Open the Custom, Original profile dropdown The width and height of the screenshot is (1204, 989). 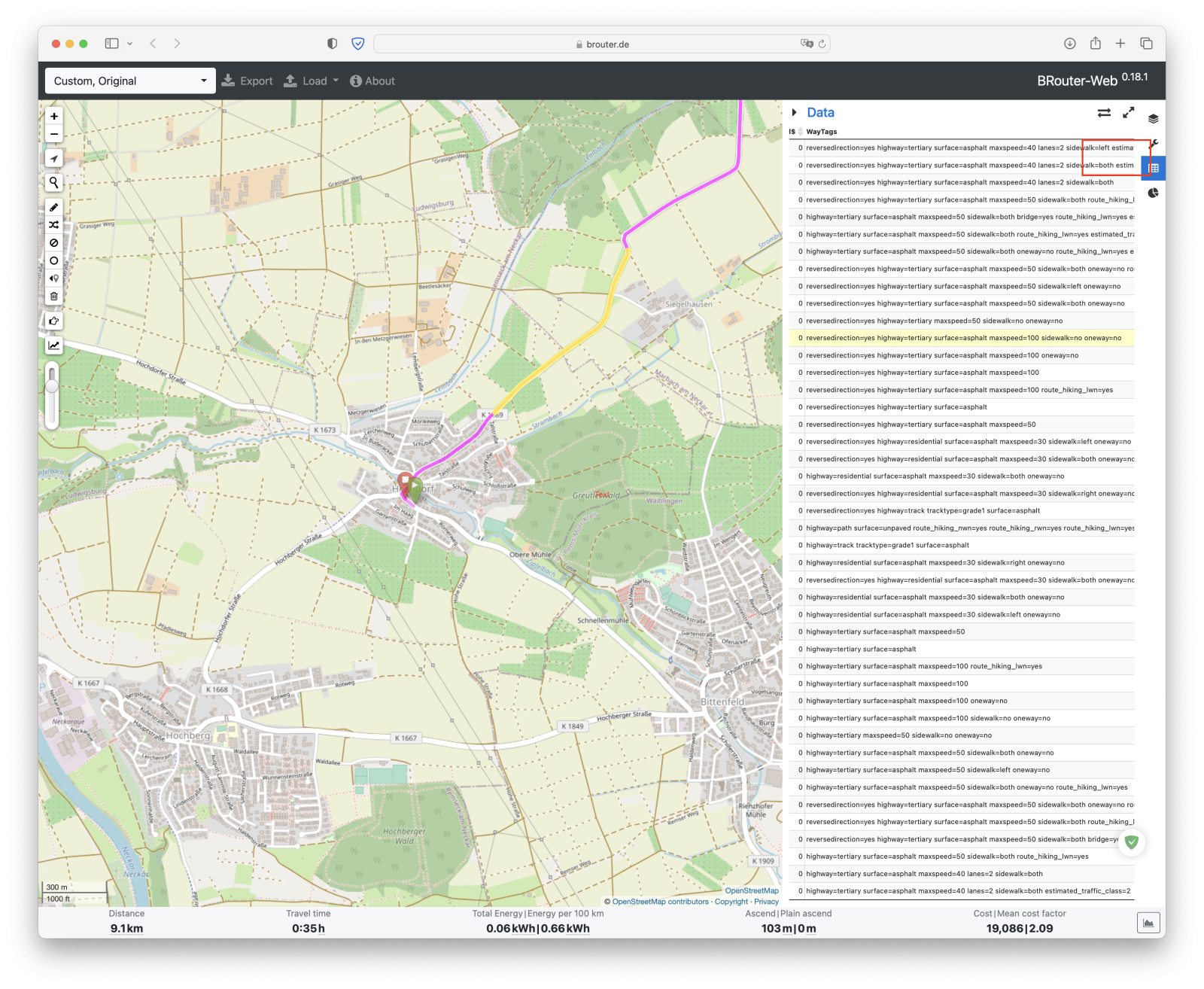130,81
